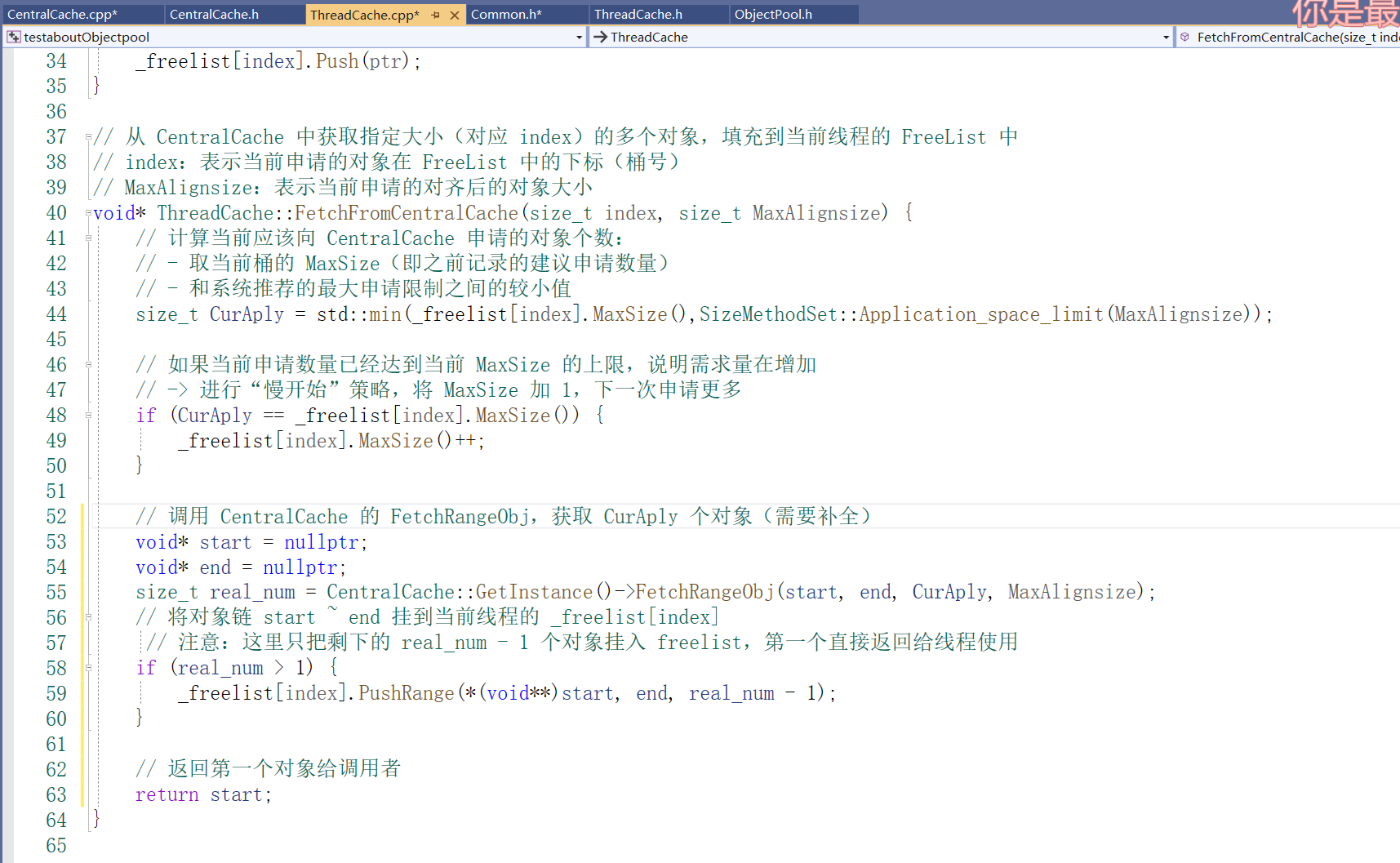Collapse the comment block at line 46

(x=88, y=365)
